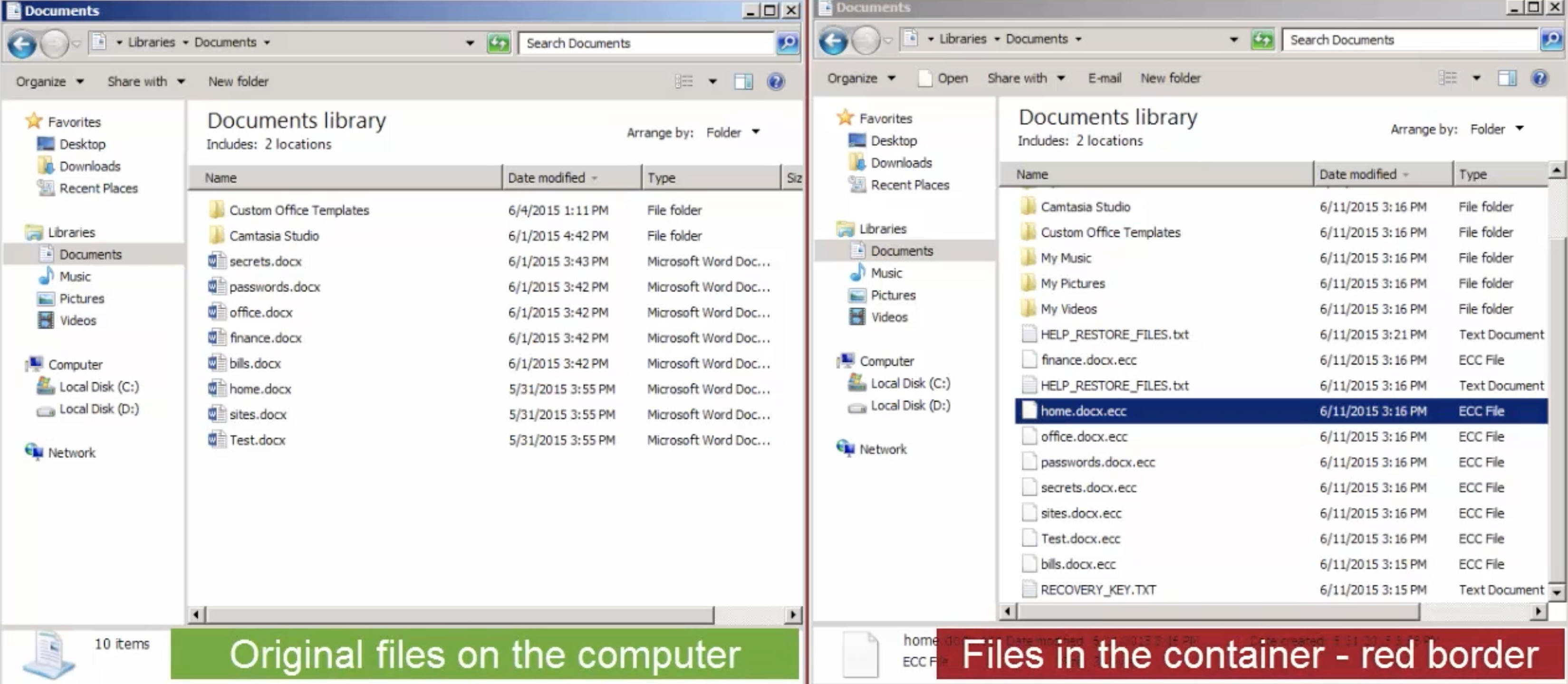Expand view options arrow in right toolbar
The image size is (1568, 684).
1476,78
